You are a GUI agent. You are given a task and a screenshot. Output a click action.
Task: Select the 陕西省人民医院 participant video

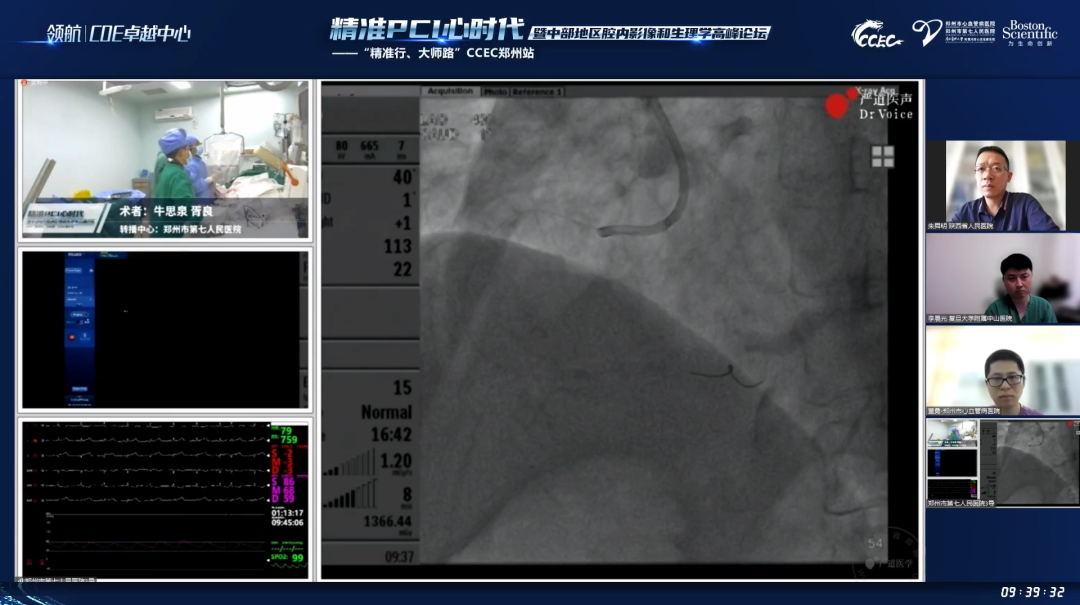(x=1003, y=186)
